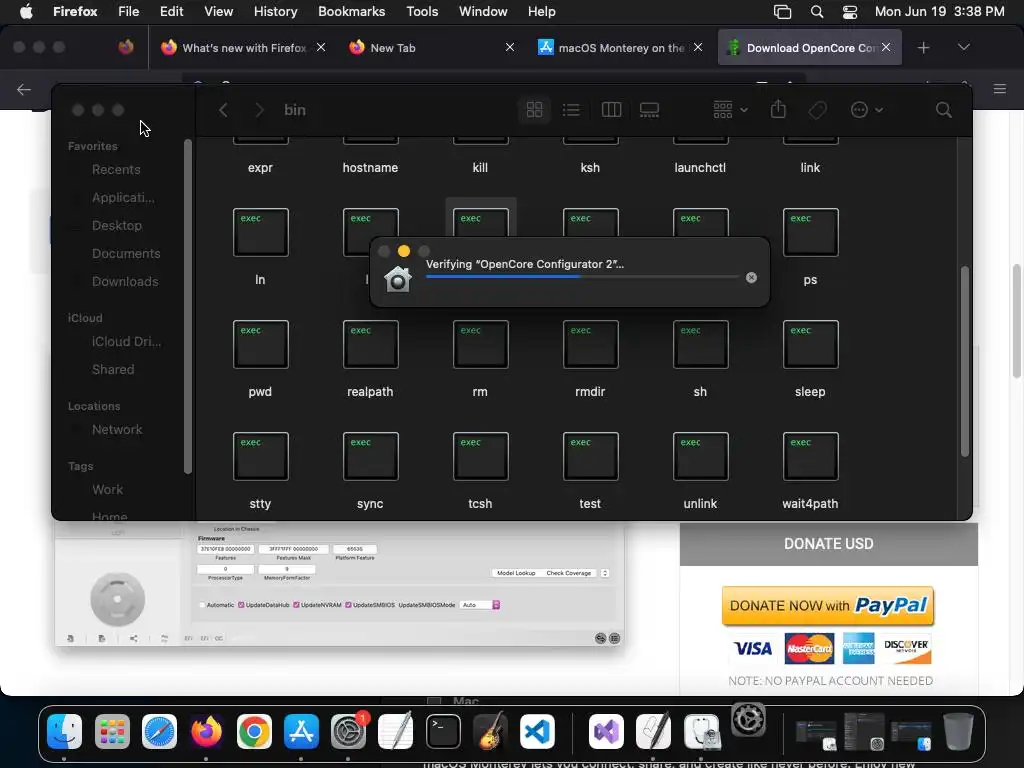Open Control Center in menu bar

(850, 12)
